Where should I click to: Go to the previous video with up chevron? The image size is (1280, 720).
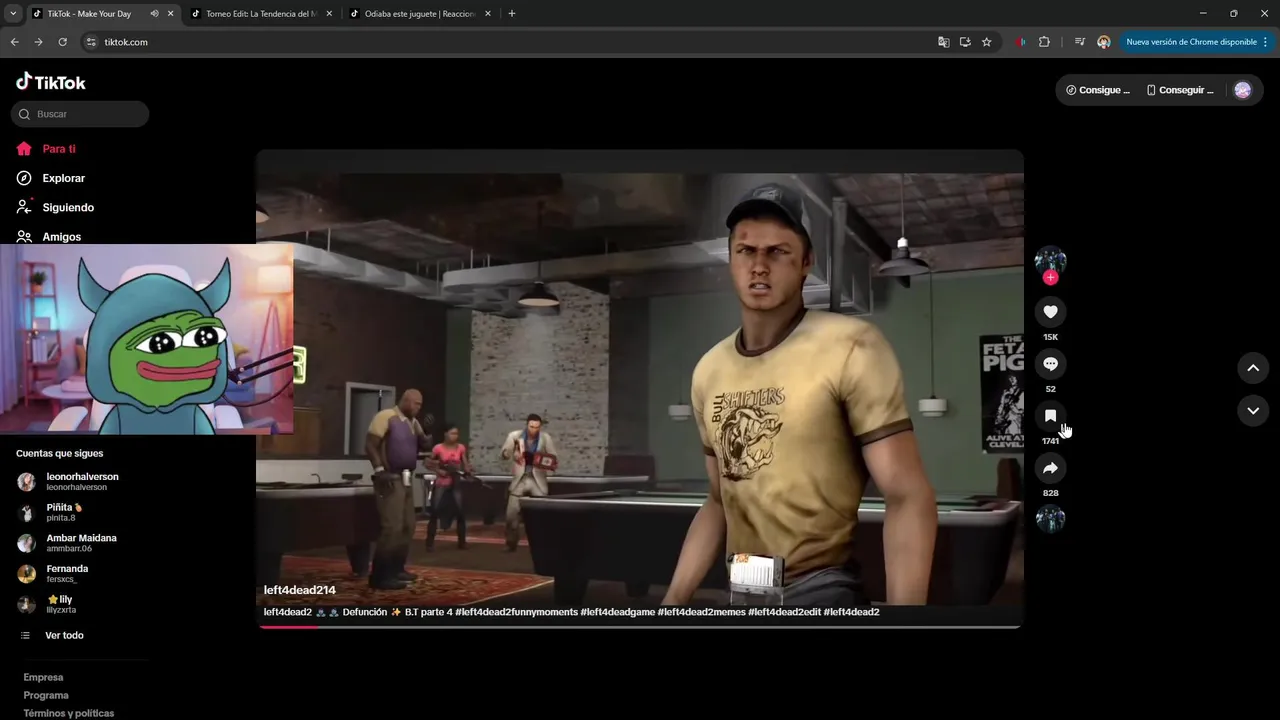(1253, 368)
